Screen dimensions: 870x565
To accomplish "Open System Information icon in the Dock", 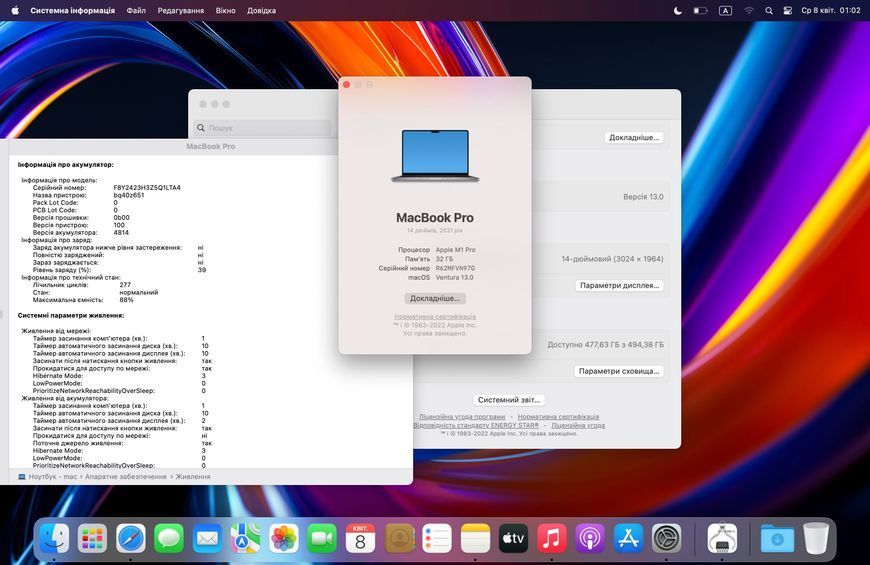I will [722, 538].
